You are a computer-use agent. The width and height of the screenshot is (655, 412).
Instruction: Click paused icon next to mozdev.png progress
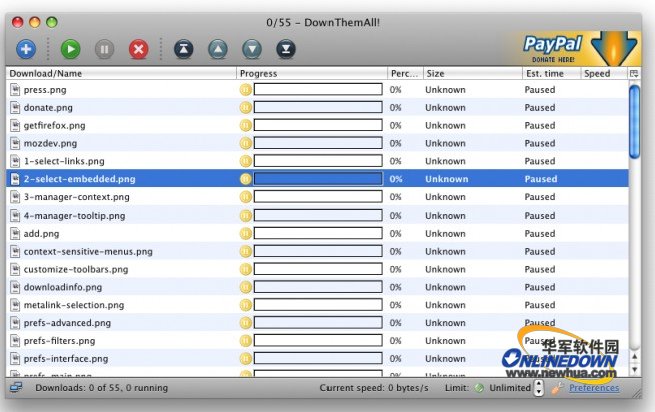point(246,143)
